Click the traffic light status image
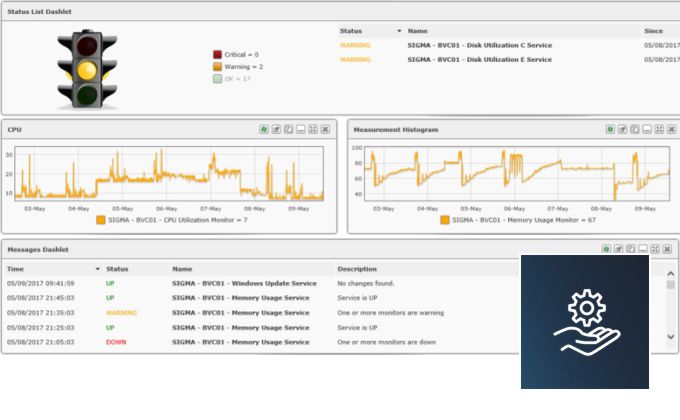Screen dimensions: 680x420 tap(87, 69)
